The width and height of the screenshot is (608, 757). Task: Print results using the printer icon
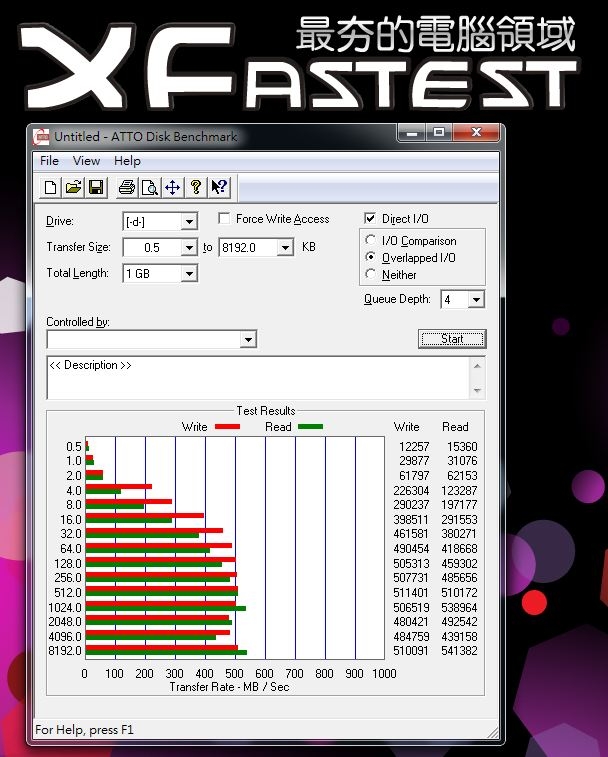point(127,187)
